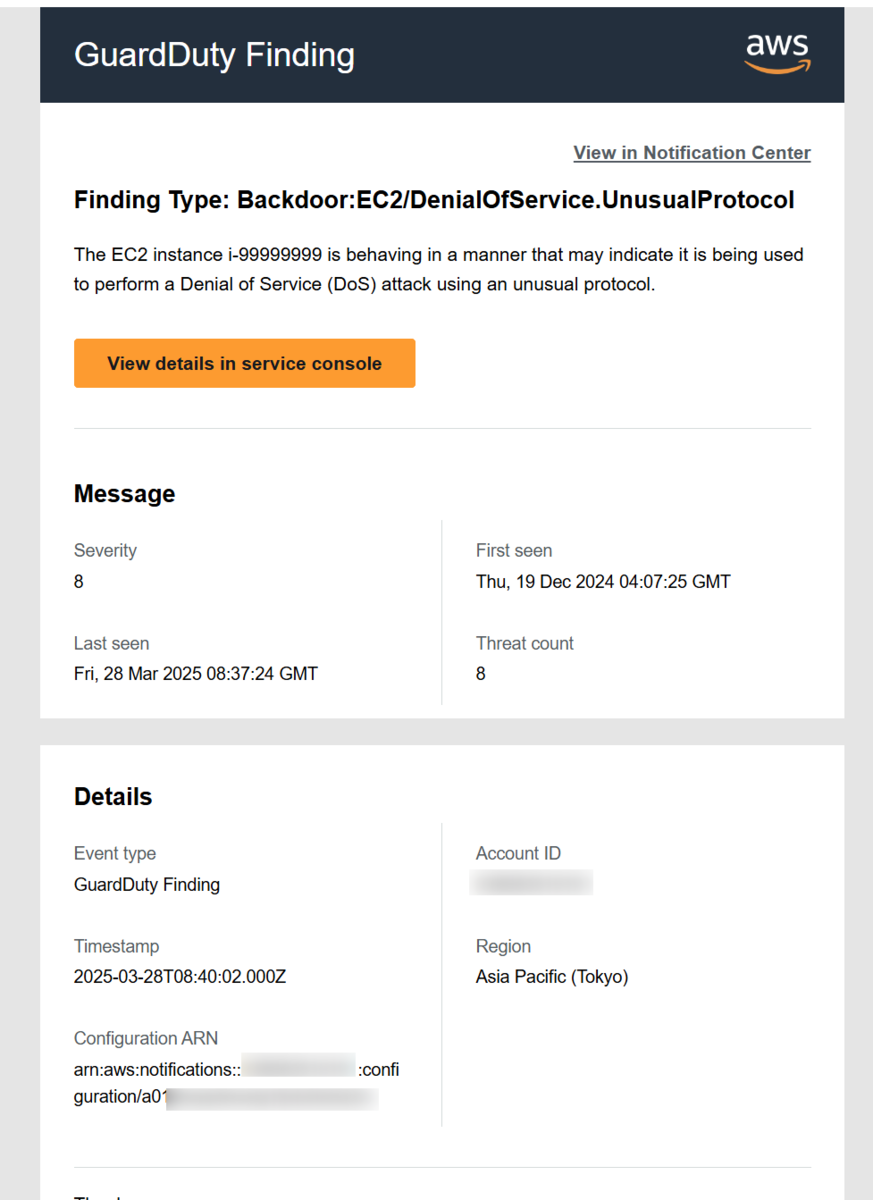Click the Threat count value
Viewport: 873px width, 1200px height.
point(481,674)
